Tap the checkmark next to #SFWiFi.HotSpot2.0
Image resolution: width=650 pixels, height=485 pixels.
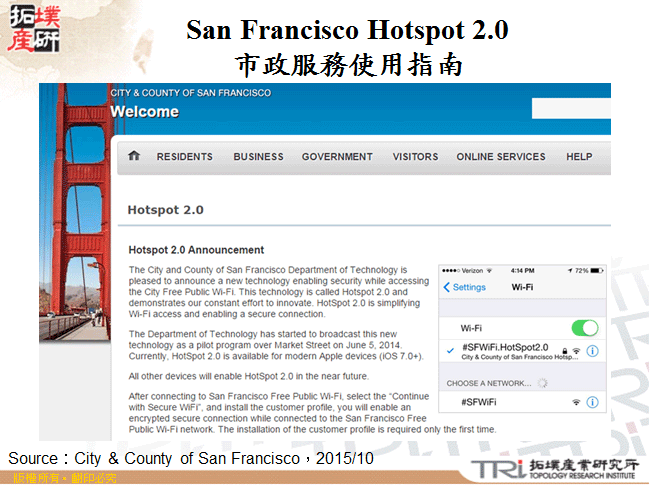[450, 350]
